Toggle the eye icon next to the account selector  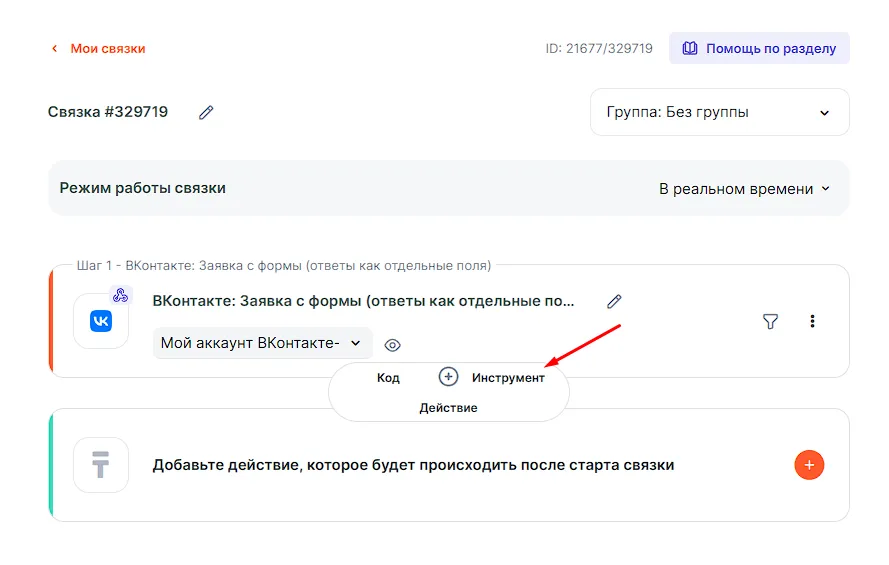coord(393,345)
